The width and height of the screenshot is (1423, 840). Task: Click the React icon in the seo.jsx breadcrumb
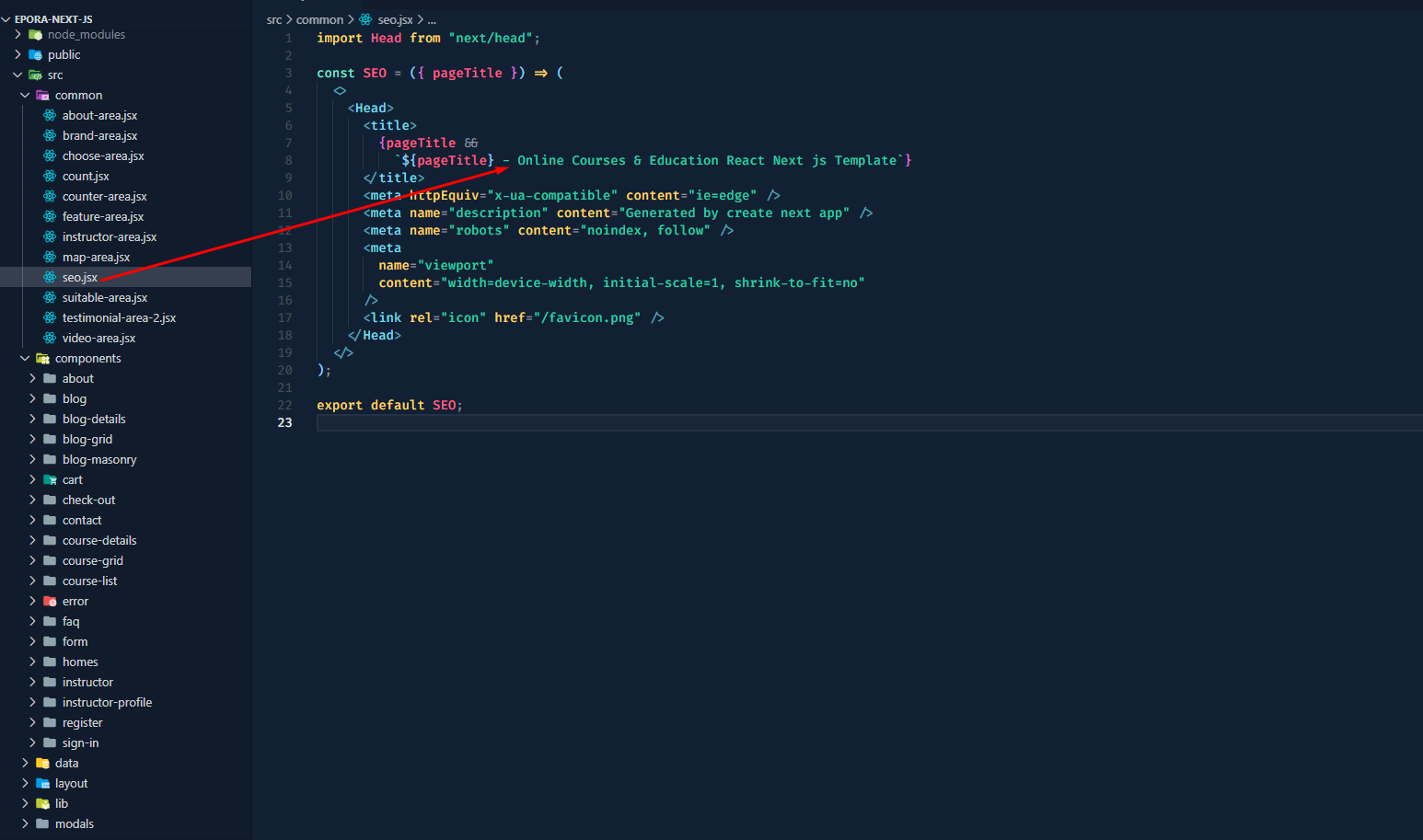[365, 19]
